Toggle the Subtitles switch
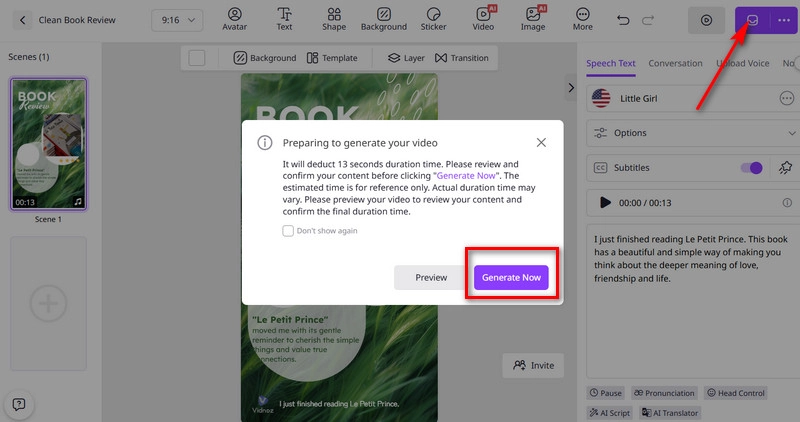 pos(751,168)
